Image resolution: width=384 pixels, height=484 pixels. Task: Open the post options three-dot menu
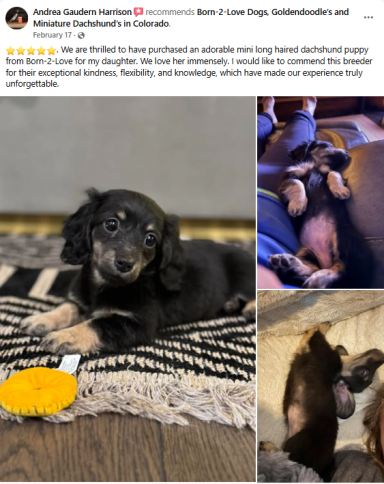click(x=368, y=17)
